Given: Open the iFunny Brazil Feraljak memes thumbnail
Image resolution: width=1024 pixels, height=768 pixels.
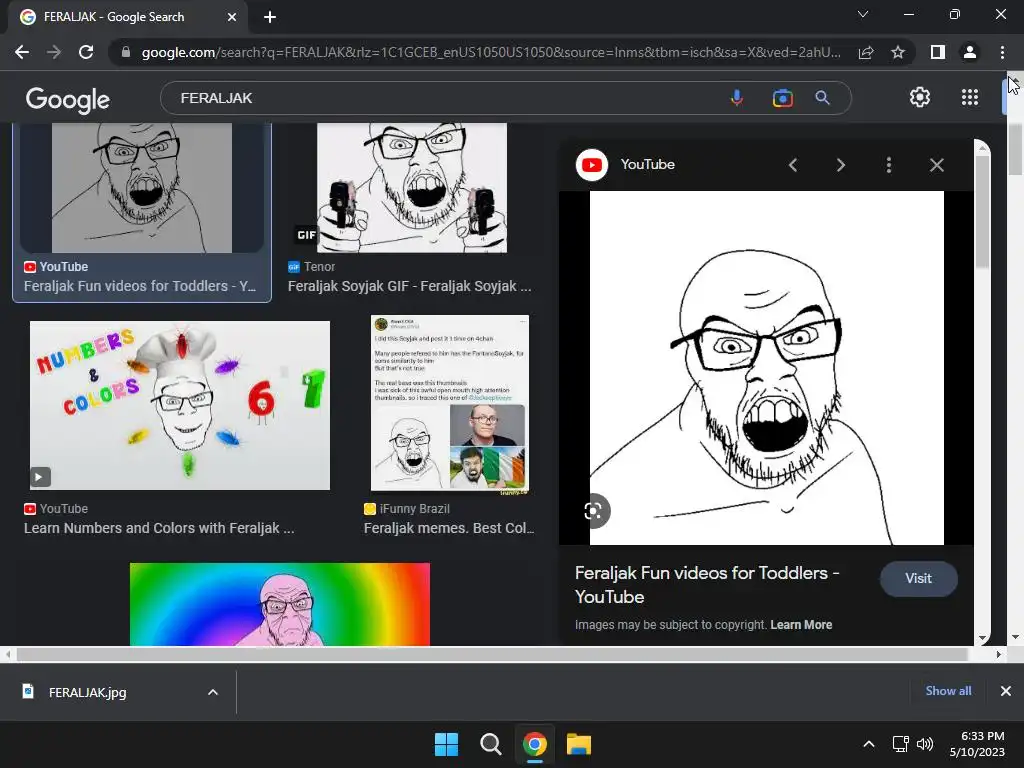Looking at the screenshot, I should point(449,403).
